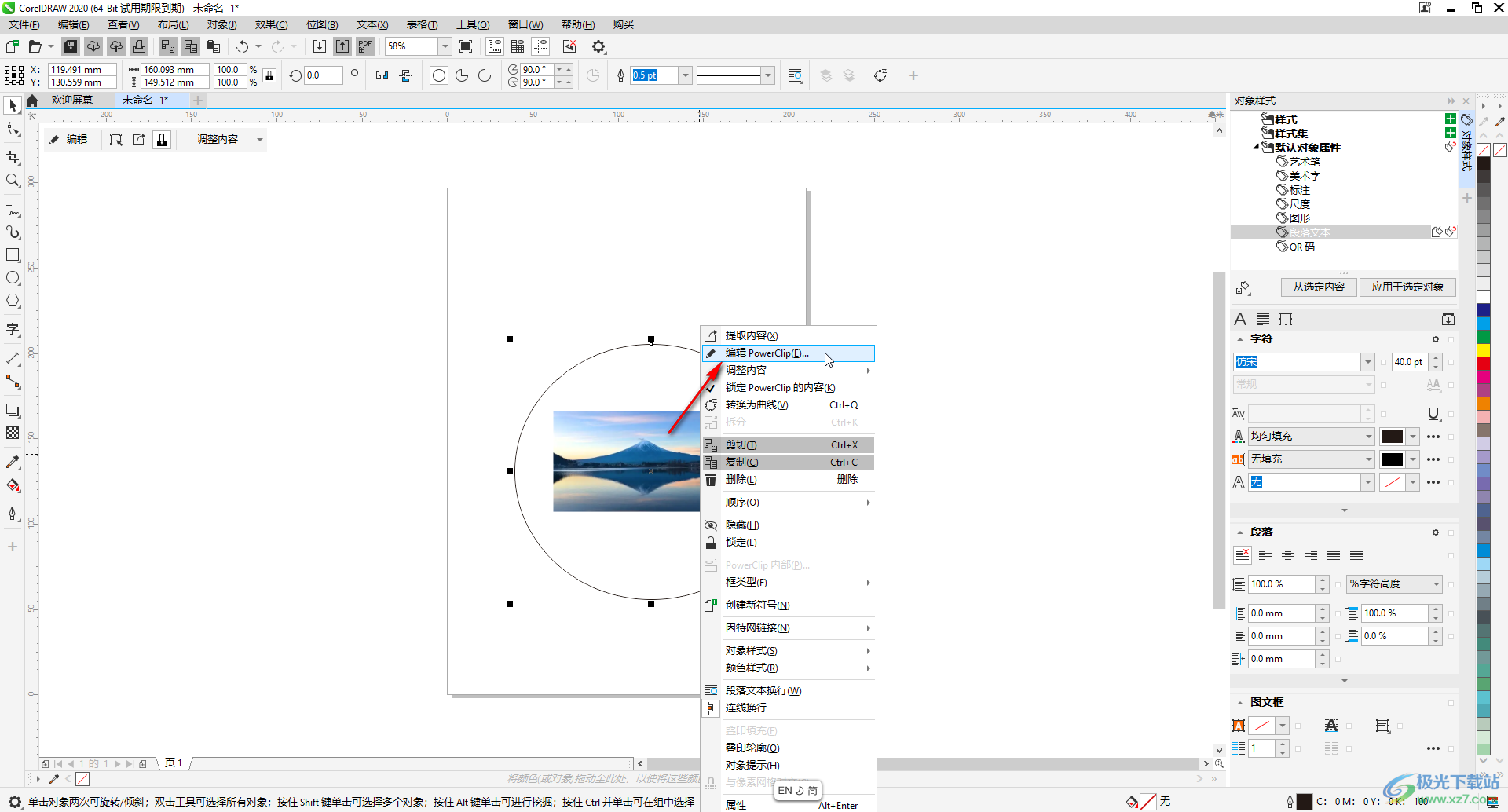Toggle the lock ratio button
Viewport: 1508px width, 812px height.
point(270,75)
